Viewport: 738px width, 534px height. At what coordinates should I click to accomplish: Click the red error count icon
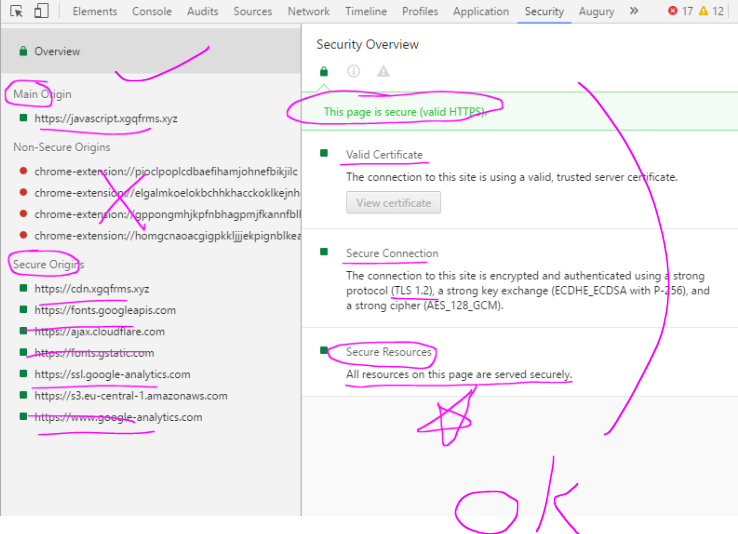tap(673, 11)
